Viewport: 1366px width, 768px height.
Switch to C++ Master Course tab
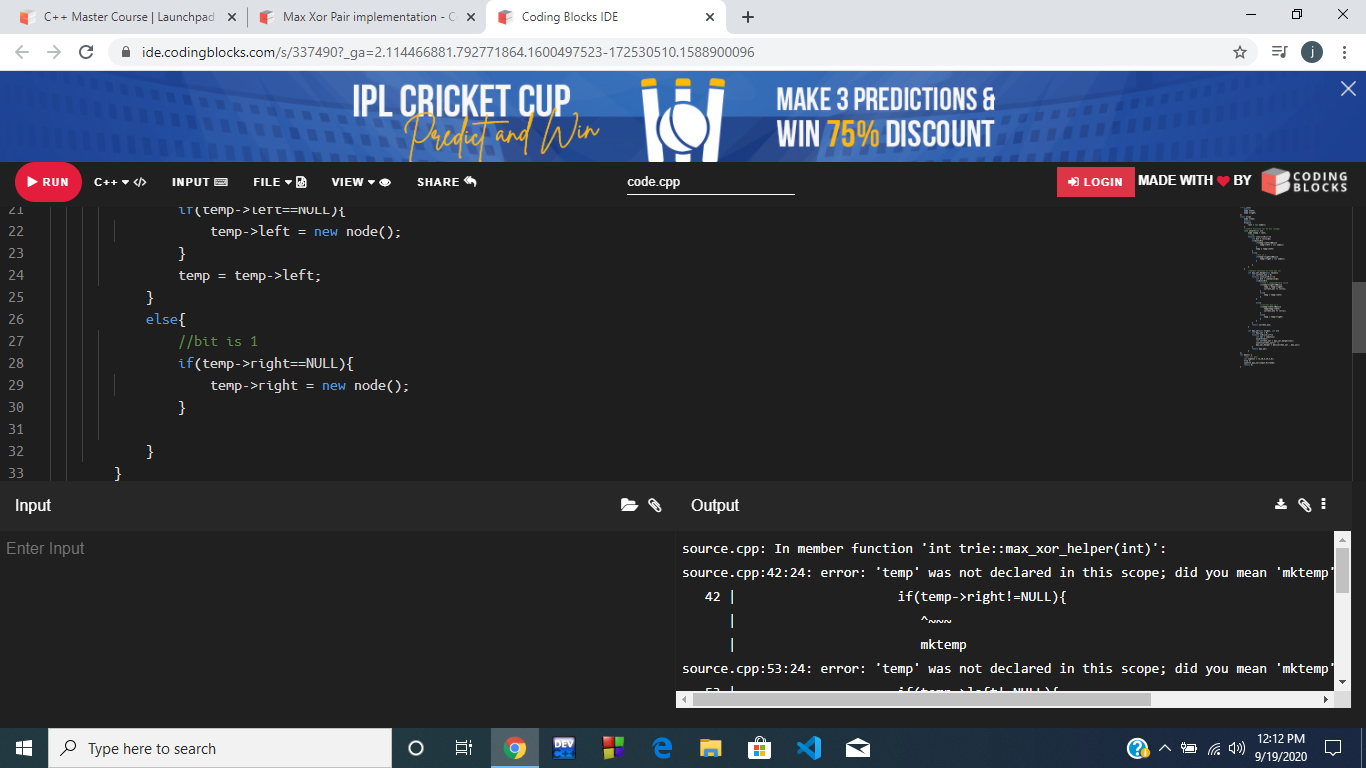point(128,17)
